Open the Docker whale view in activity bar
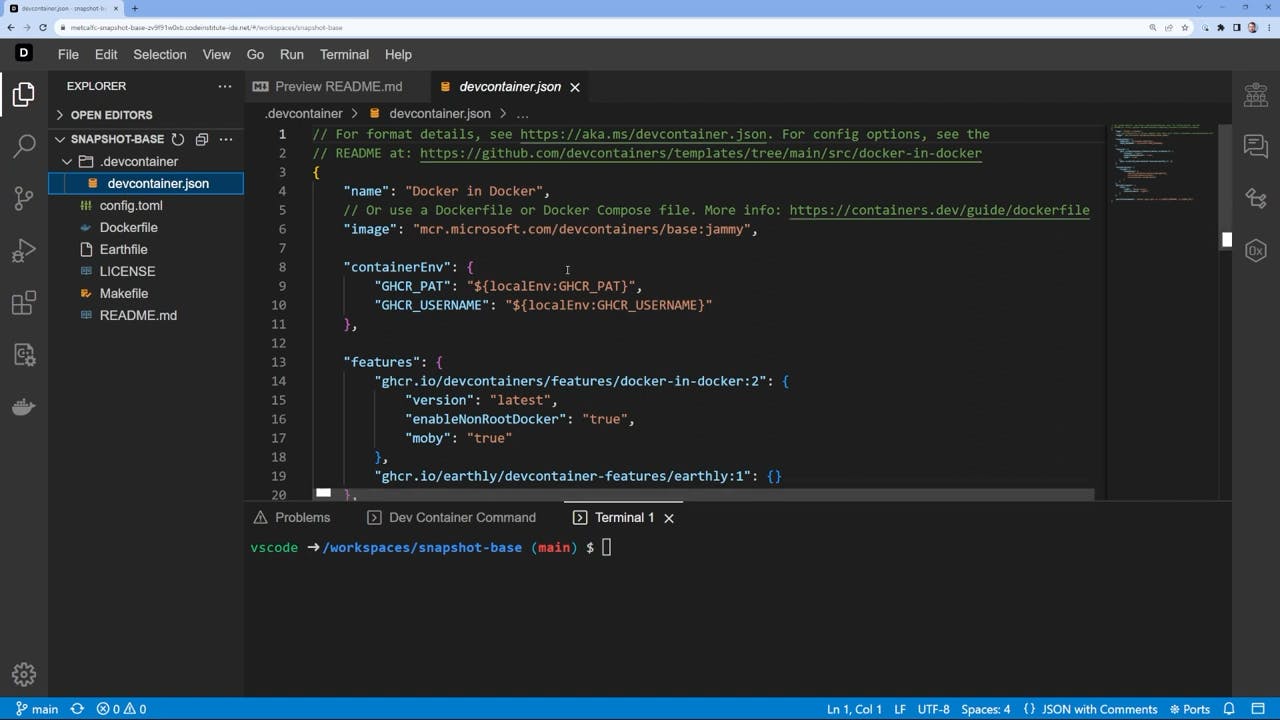 24,407
